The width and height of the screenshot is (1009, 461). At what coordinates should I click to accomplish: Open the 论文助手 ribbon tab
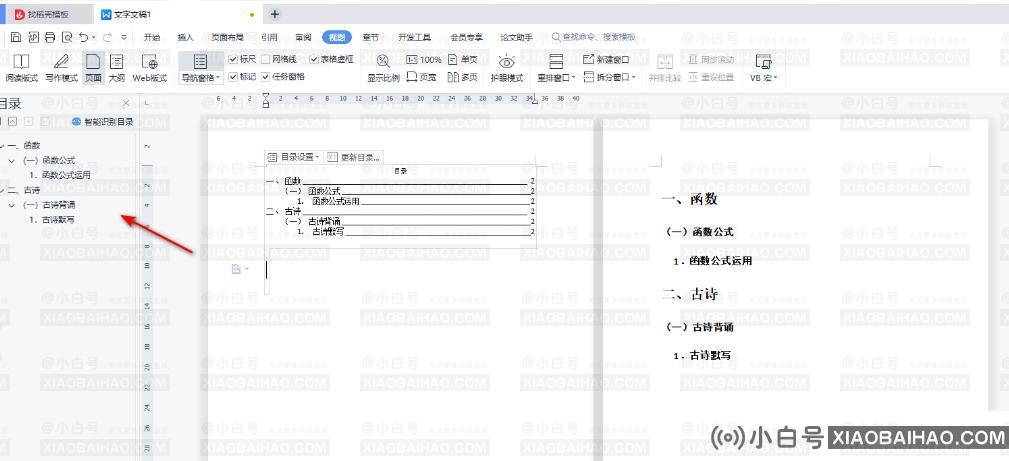pyautogui.click(x=517, y=37)
